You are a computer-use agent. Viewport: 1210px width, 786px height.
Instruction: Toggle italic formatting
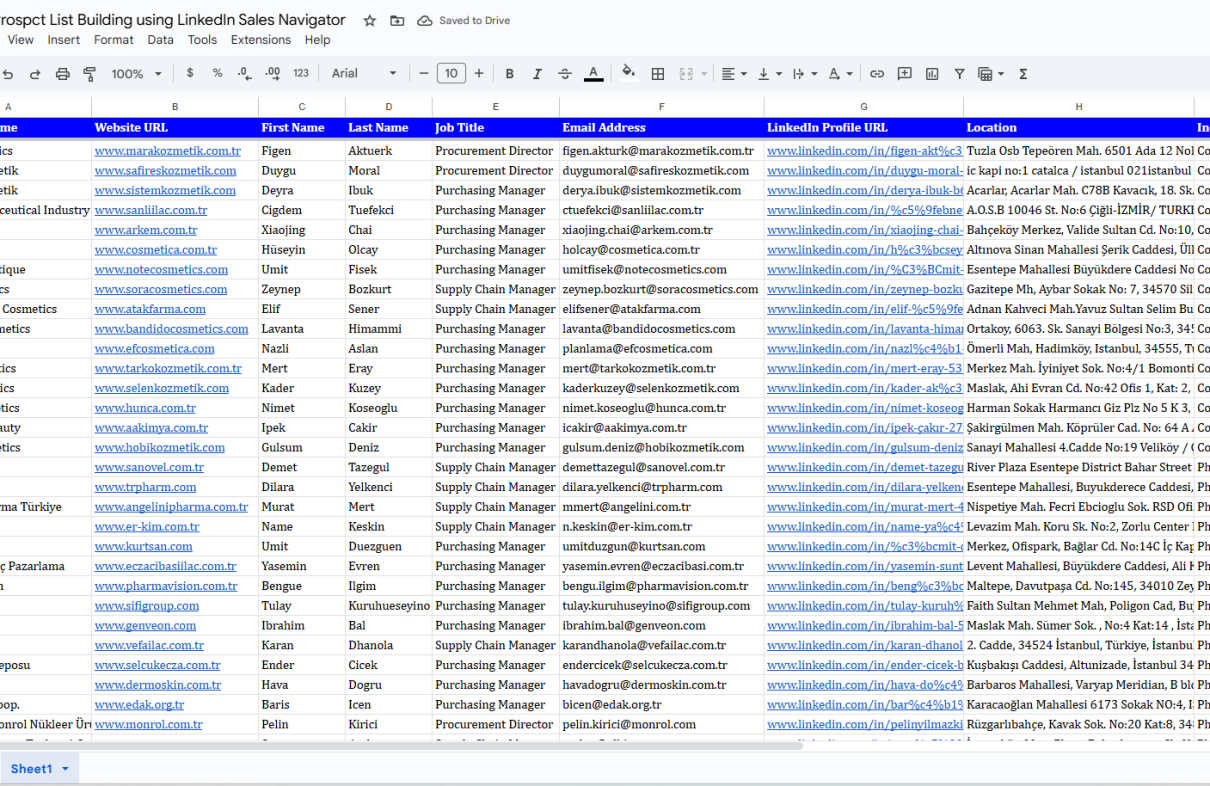(537, 74)
